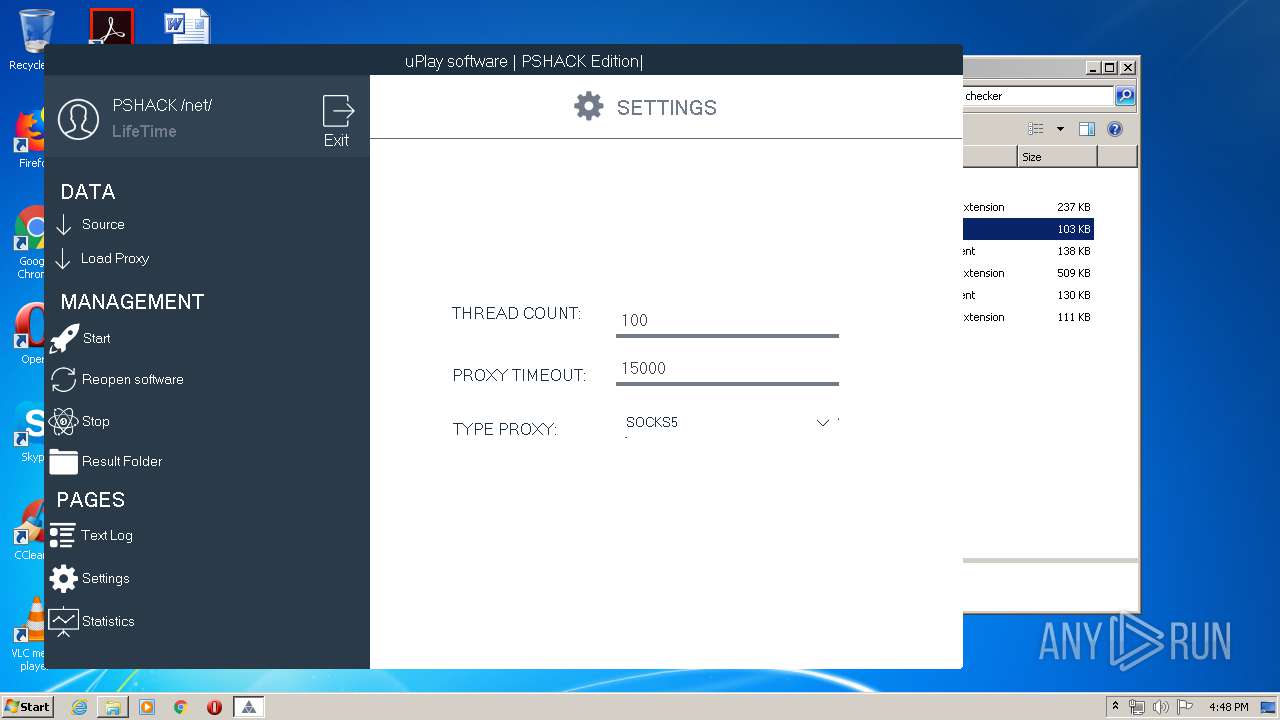Click the Settings gear sidebar icon
The height and width of the screenshot is (720, 1280).
(x=63, y=578)
